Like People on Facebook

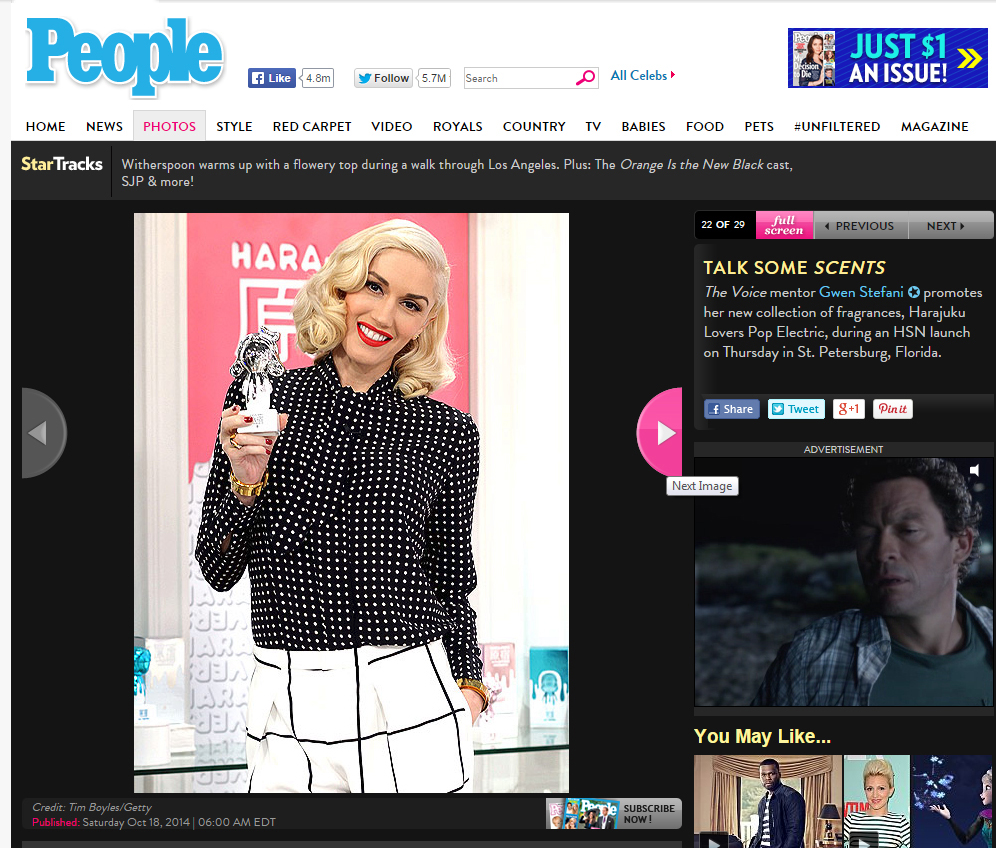coord(272,78)
